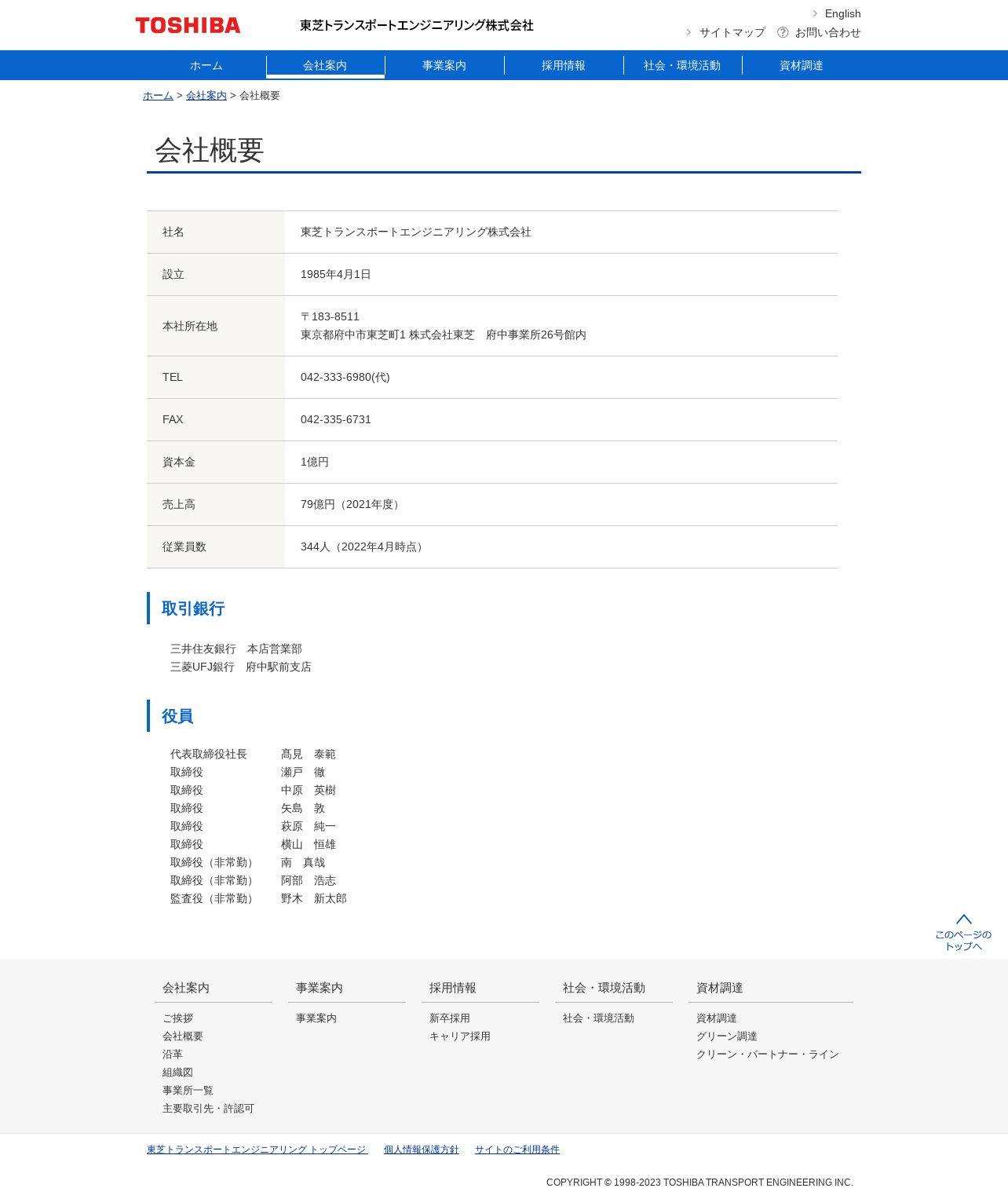Screen dimensions: 1008x1199
Task: Open footer heading 会社案内
Action: [x=186, y=988]
